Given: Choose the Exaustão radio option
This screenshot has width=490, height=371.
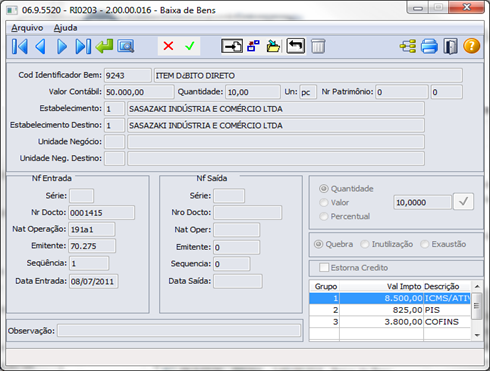Looking at the screenshot, I should point(424,244).
